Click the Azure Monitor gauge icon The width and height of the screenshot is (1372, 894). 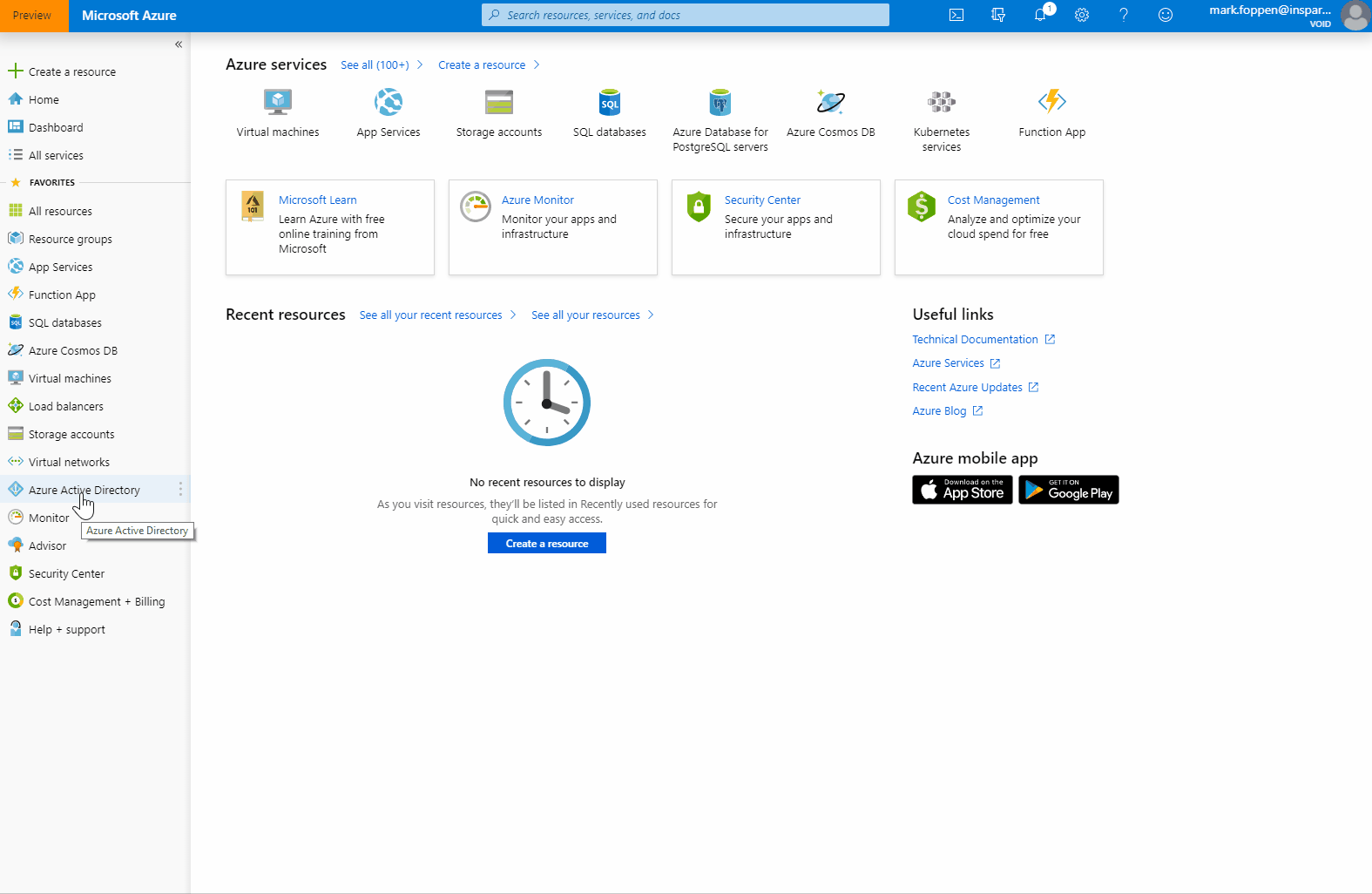(x=476, y=207)
